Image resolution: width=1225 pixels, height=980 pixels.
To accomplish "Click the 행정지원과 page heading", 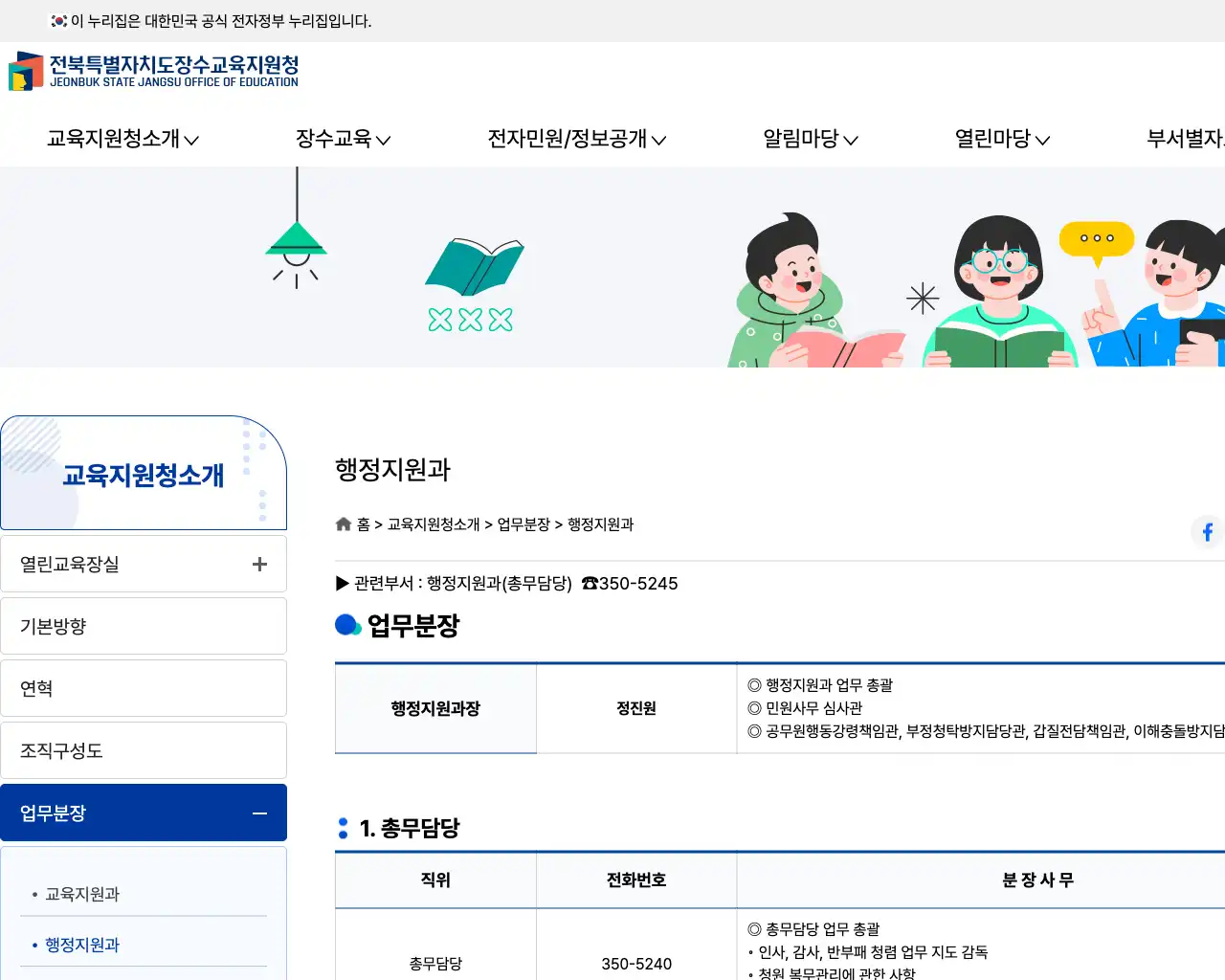I will [392, 470].
